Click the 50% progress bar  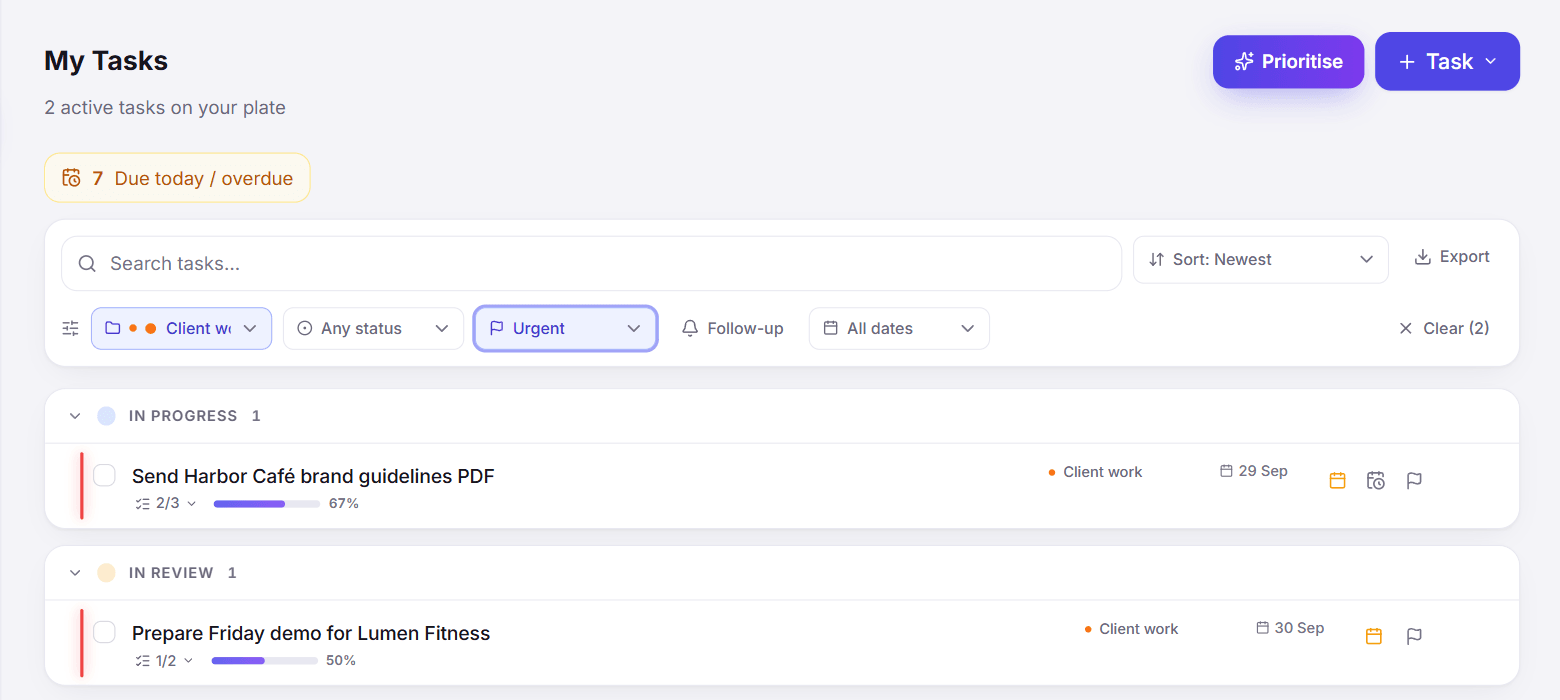point(265,660)
